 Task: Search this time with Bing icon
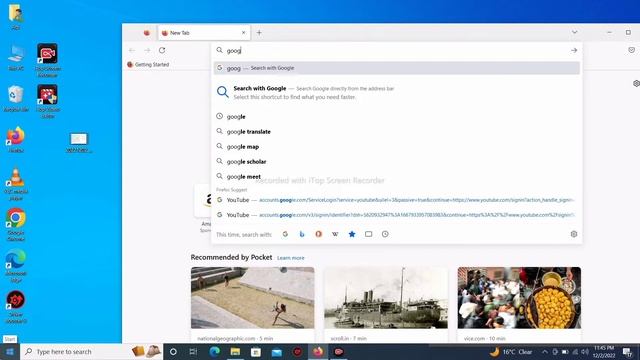point(302,234)
